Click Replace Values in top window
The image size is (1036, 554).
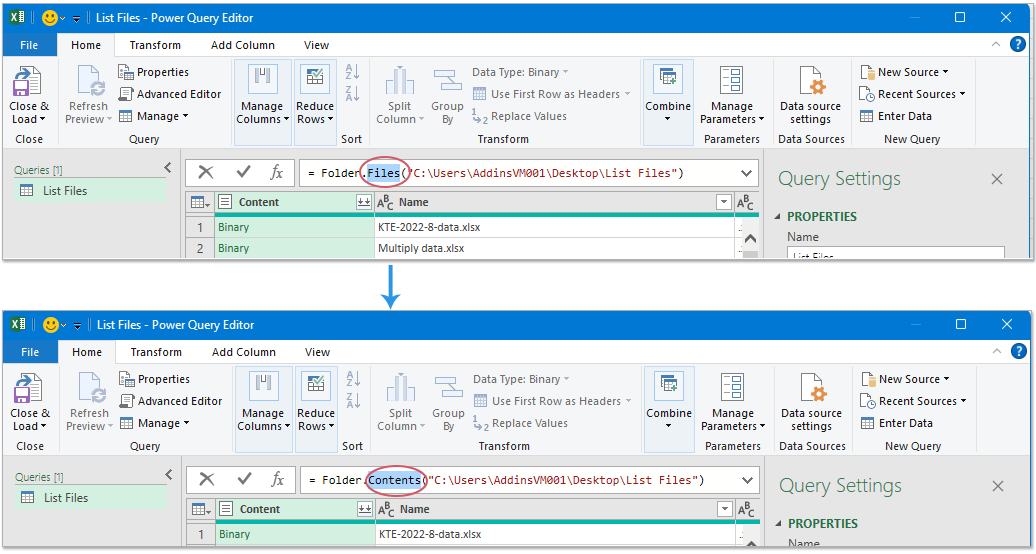[x=519, y=116]
